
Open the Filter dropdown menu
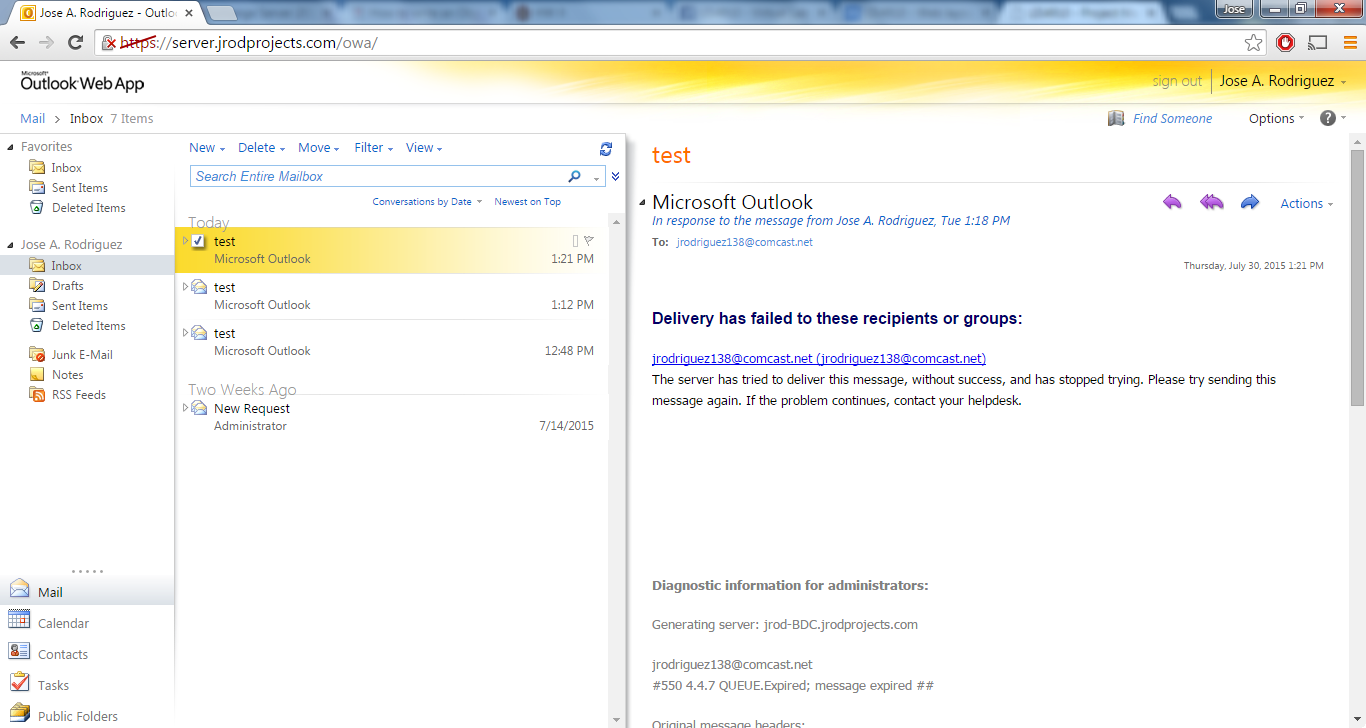coord(374,148)
